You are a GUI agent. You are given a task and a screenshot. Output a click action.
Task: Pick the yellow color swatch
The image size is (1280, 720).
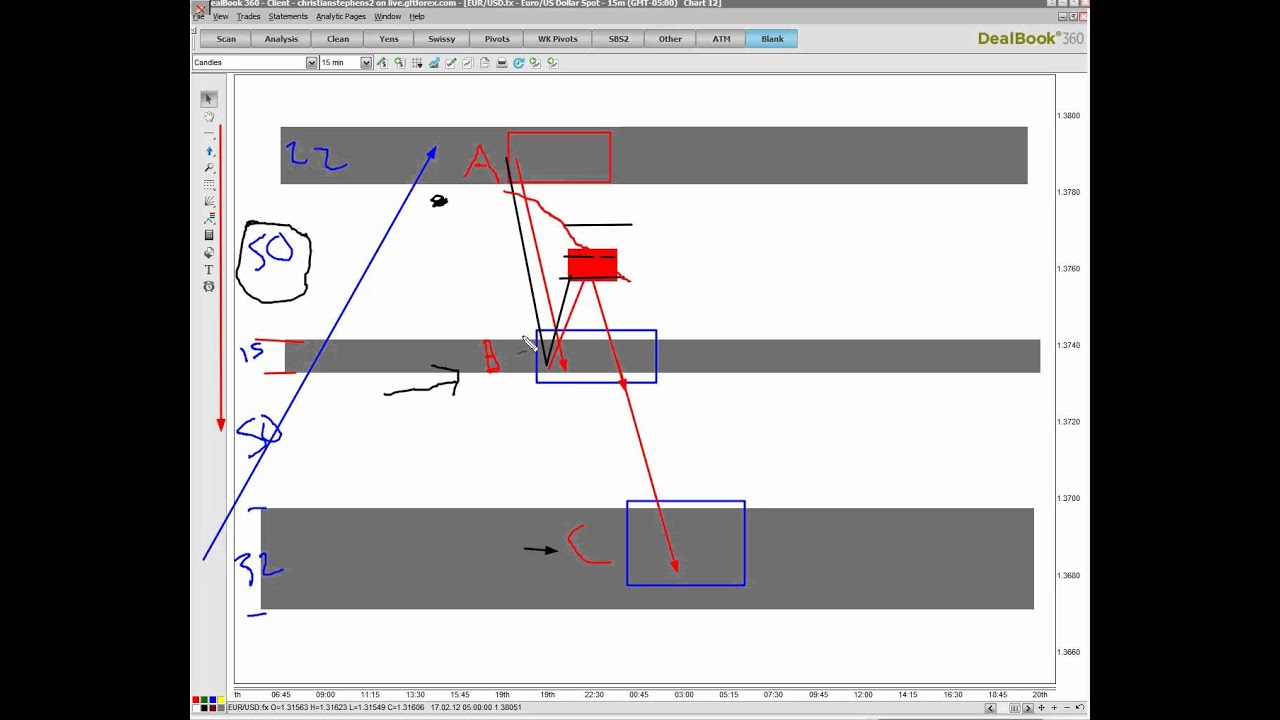tap(221, 699)
